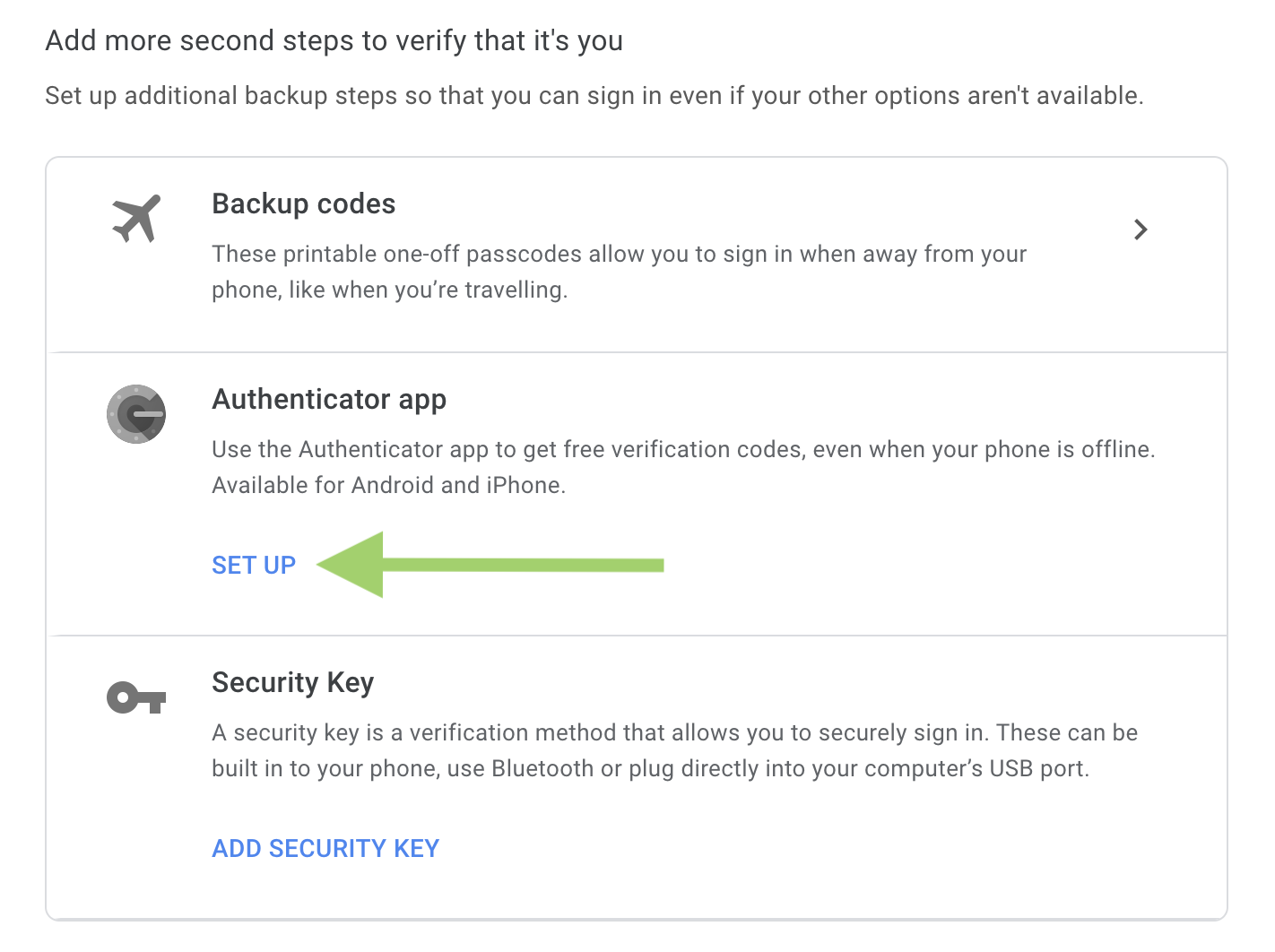1275x952 pixels.
Task: Click the 'Use the Authenticator app' description line
Action: [683, 449]
